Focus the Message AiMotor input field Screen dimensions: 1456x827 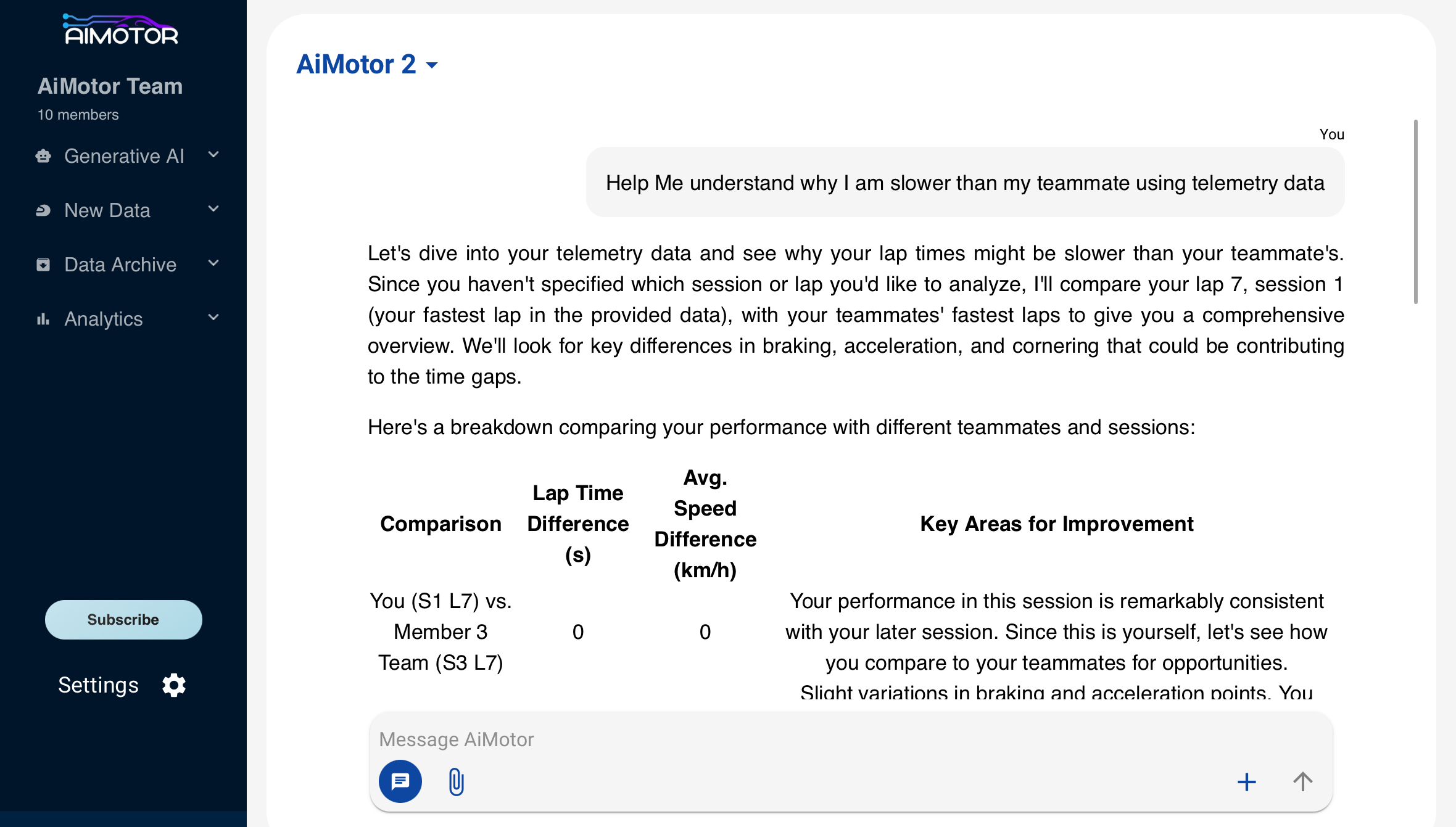click(802, 739)
